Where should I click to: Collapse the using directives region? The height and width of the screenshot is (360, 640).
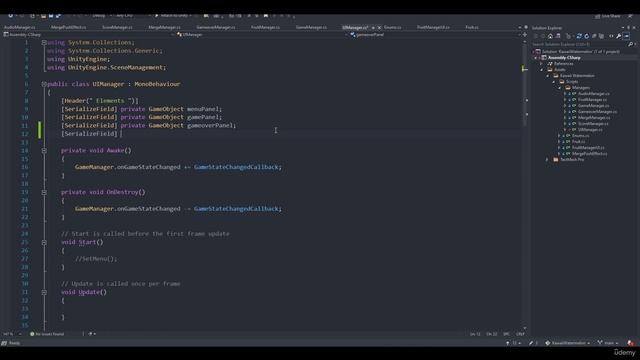[x=44, y=42]
